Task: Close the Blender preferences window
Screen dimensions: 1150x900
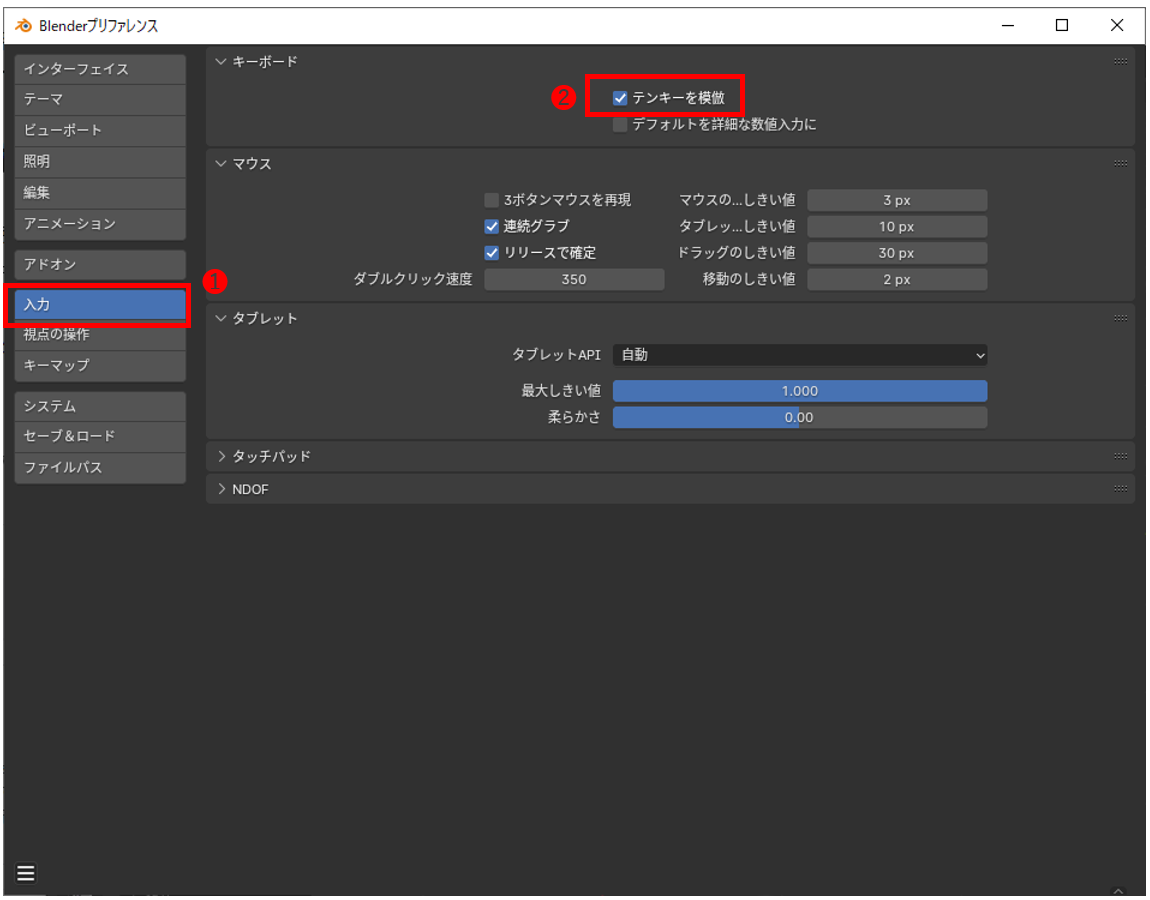Action: (x=1116, y=26)
